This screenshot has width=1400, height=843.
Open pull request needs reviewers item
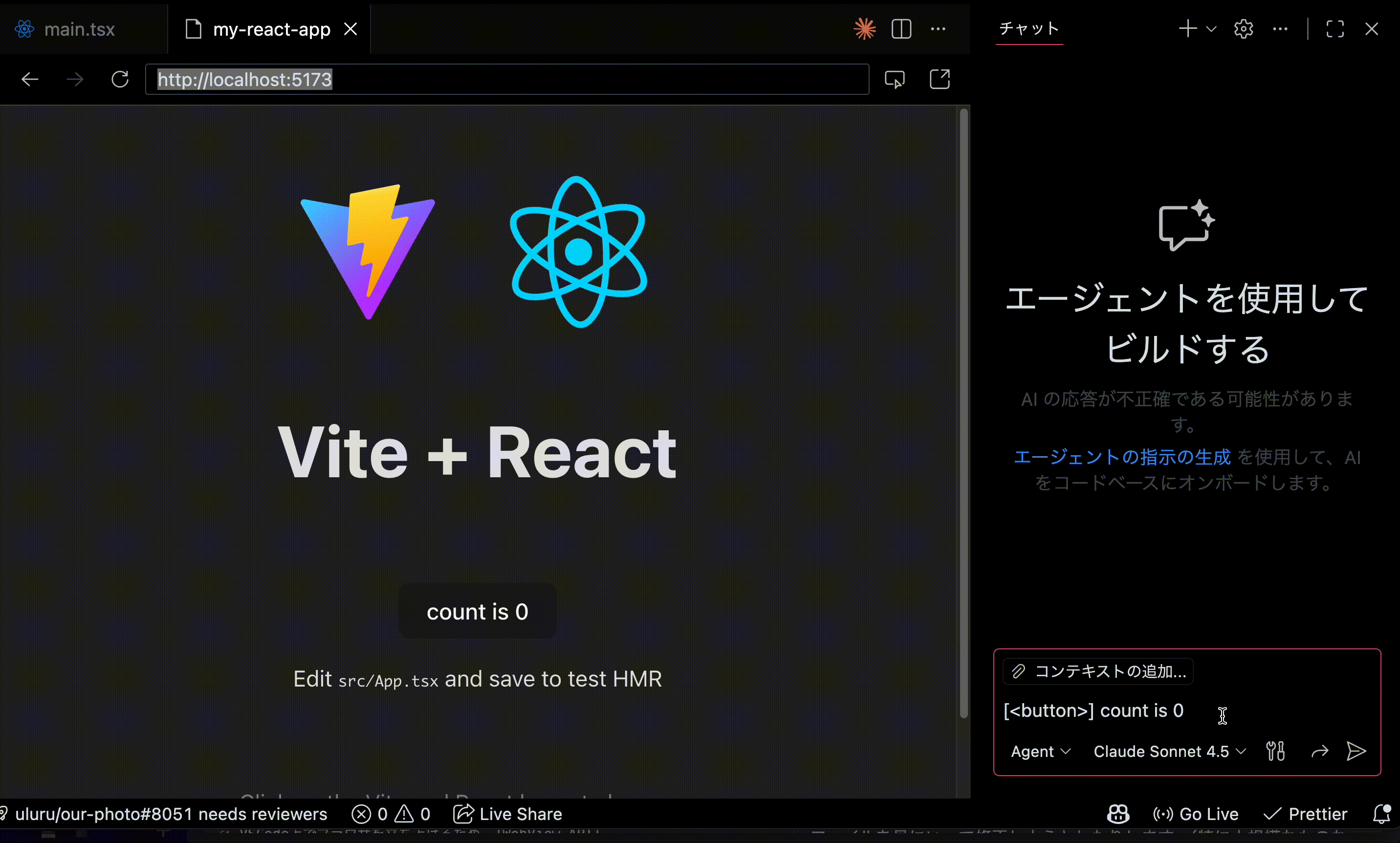pyautogui.click(x=165, y=814)
